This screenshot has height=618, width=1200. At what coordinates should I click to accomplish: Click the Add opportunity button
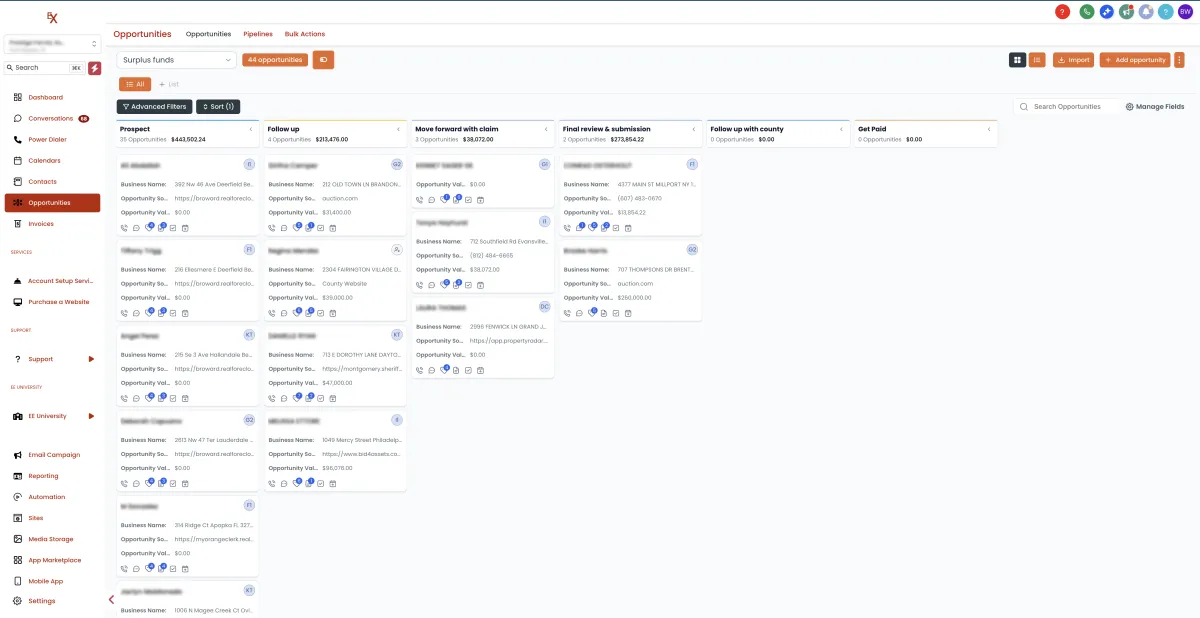click(x=1135, y=60)
